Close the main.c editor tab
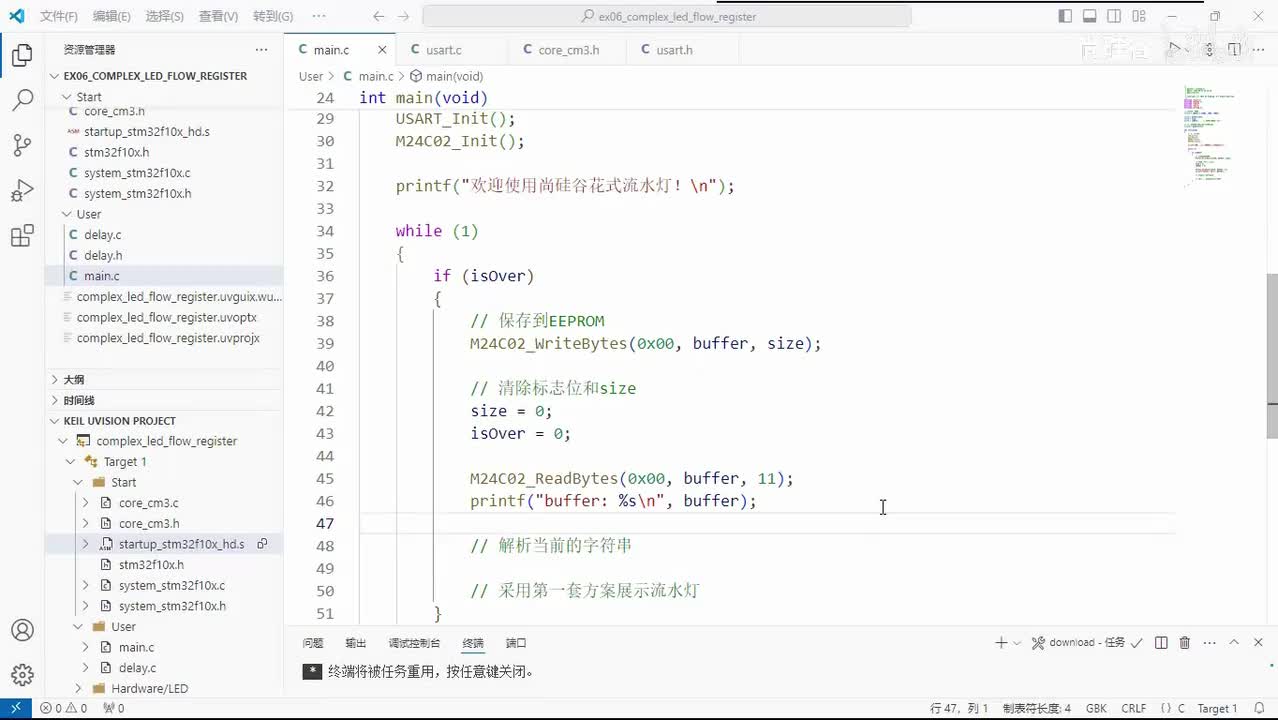The image size is (1278, 720). (382, 49)
